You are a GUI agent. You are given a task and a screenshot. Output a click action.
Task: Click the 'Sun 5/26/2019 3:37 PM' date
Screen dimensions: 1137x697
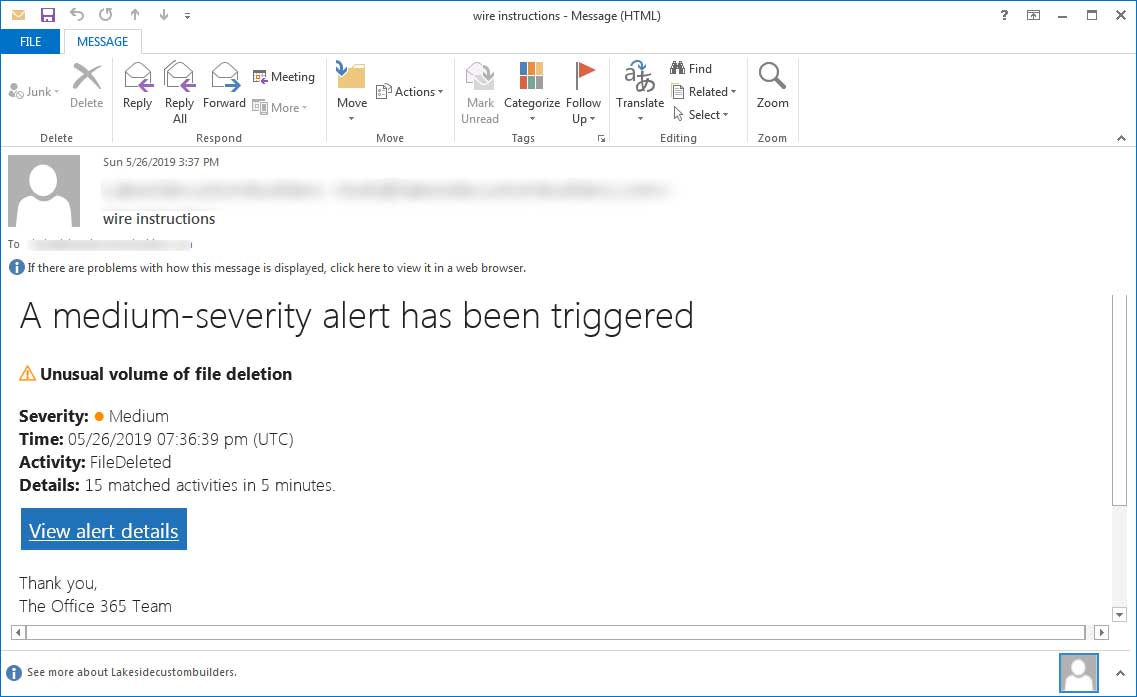[161, 162]
